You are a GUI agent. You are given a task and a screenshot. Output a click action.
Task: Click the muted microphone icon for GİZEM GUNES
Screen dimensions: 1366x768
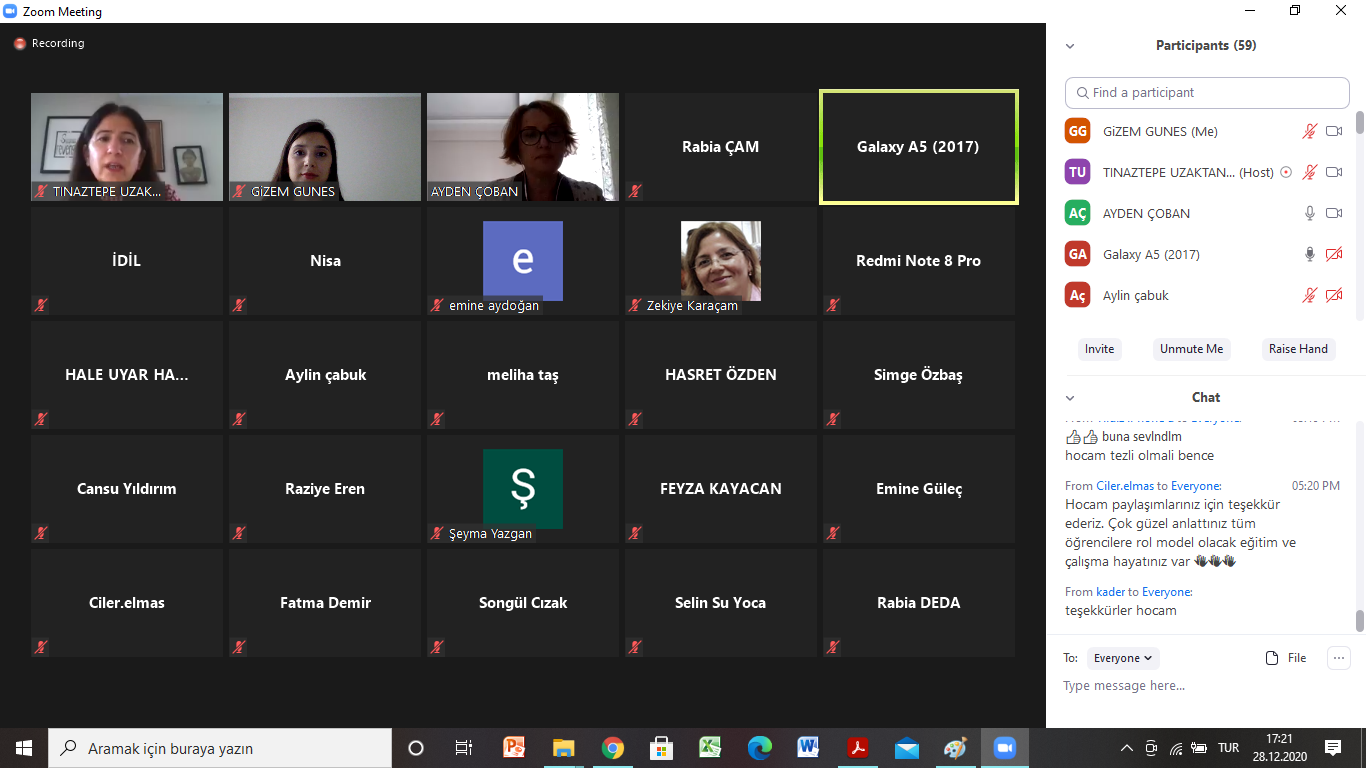tap(1309, 131)
